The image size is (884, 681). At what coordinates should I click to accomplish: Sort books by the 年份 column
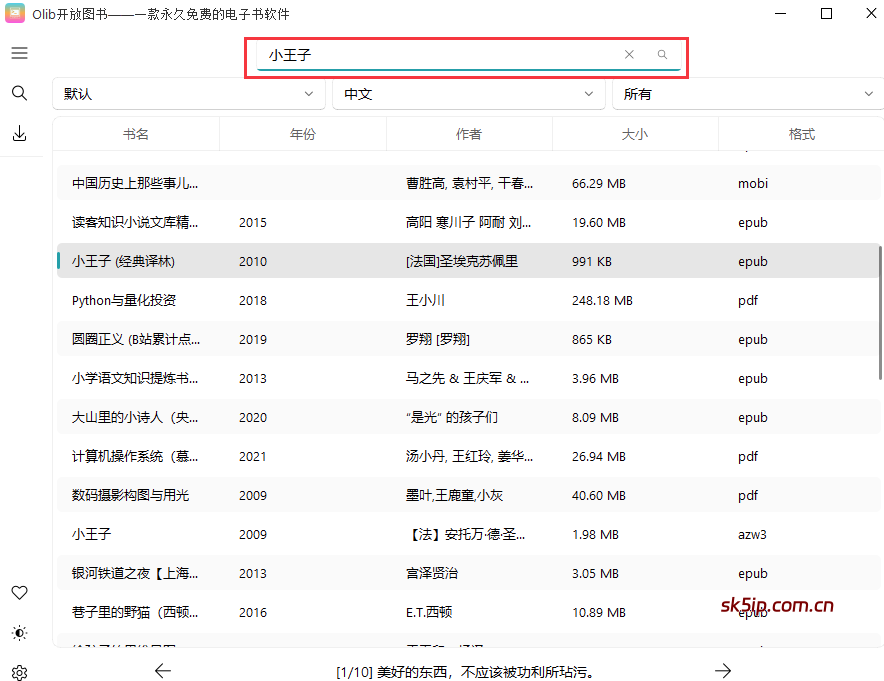pyautogui.click(x=302, y=133)
